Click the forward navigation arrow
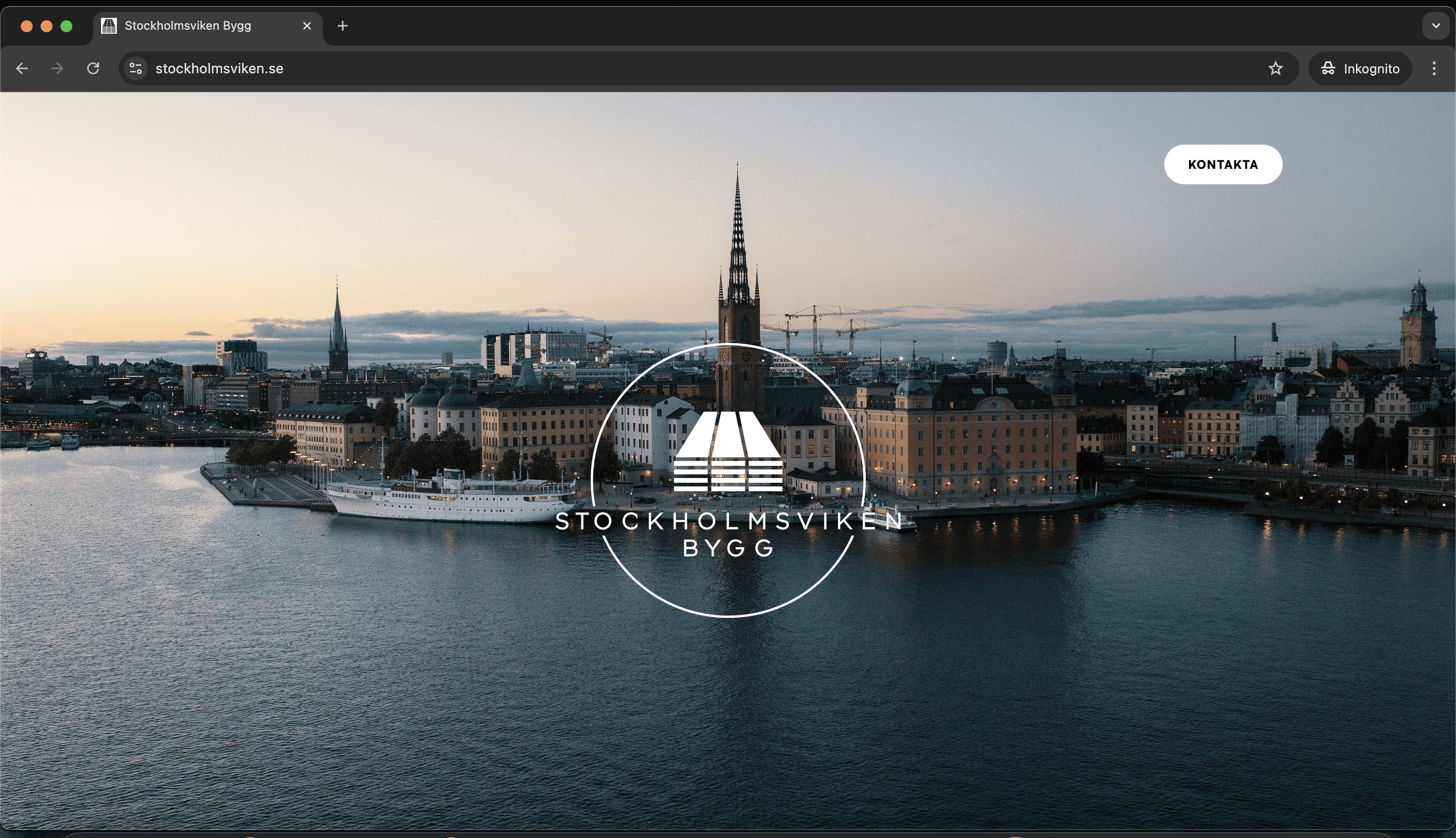This screenshot has height=838, width=1456. coord(57,68)
